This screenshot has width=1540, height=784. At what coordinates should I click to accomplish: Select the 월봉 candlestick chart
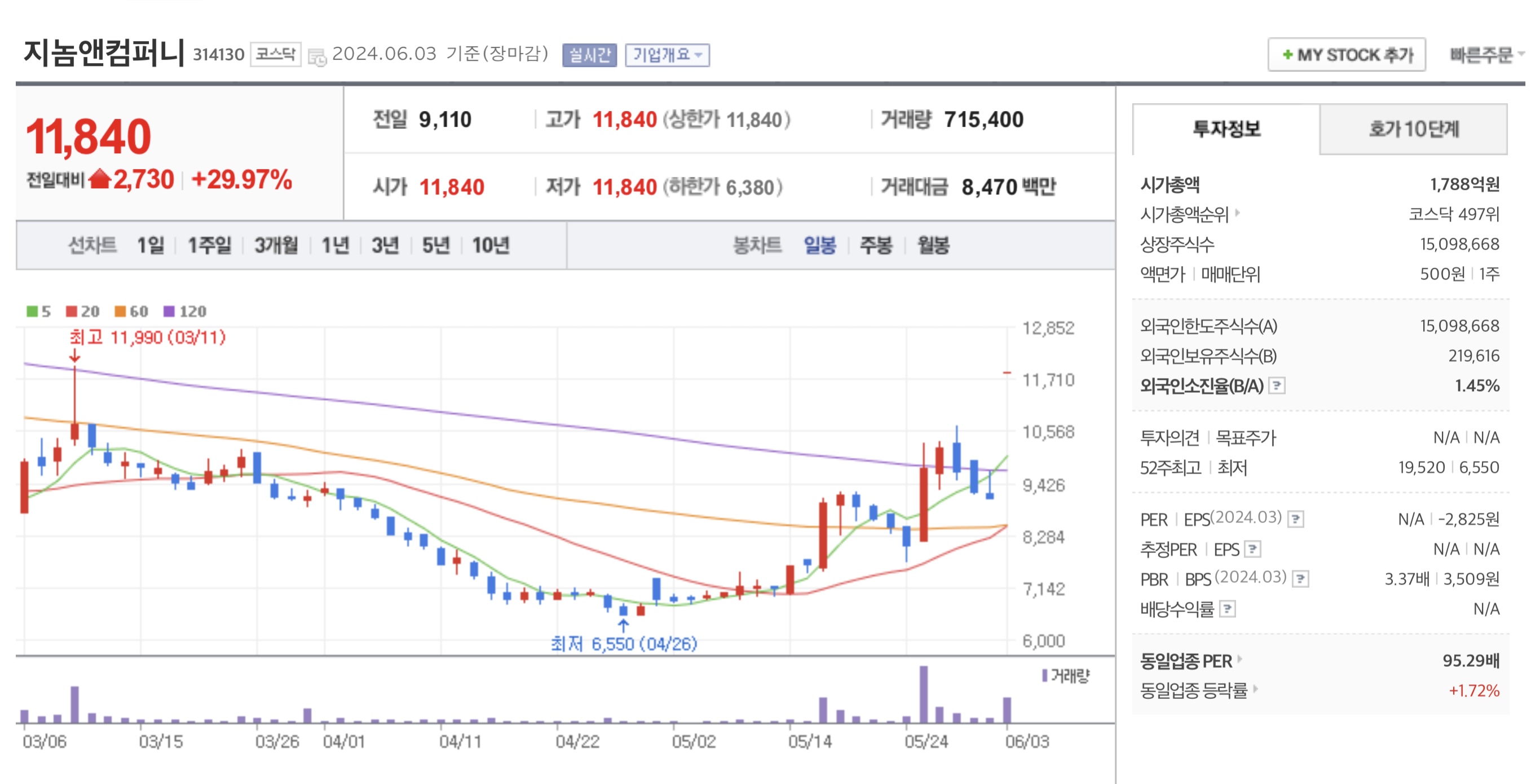coord(933,245)
